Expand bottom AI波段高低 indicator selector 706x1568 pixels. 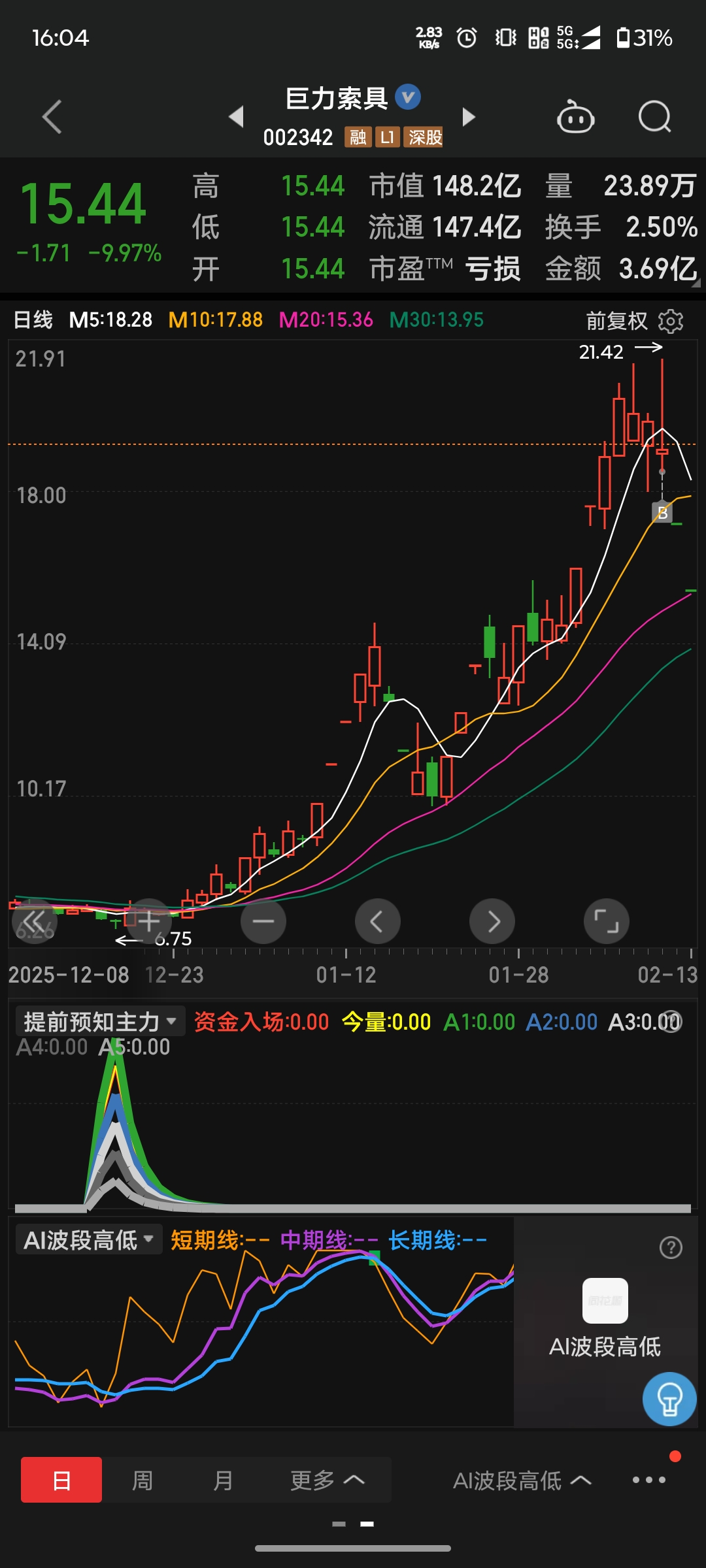point(522,1480)
